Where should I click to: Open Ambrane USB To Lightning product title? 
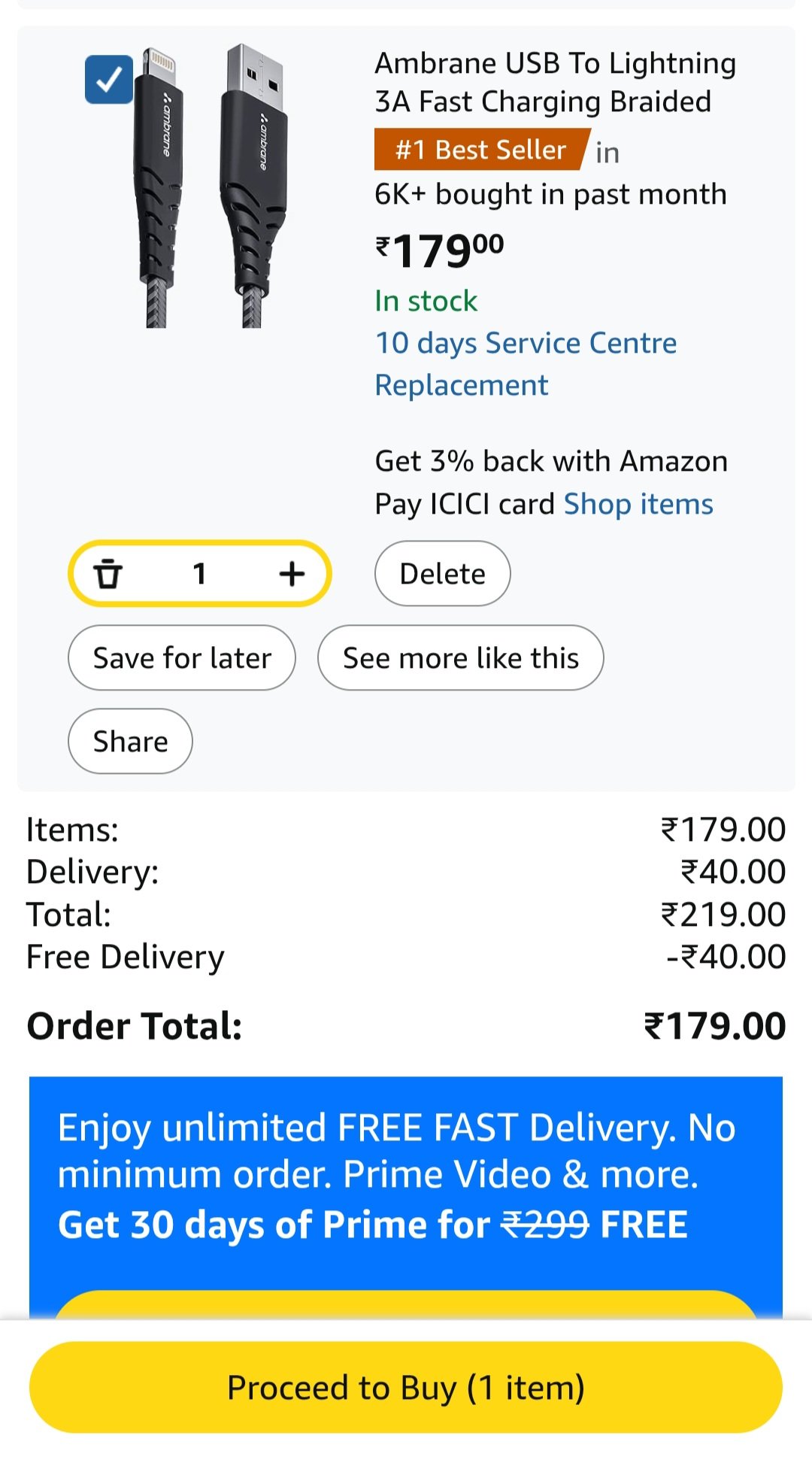pos(555,82)
